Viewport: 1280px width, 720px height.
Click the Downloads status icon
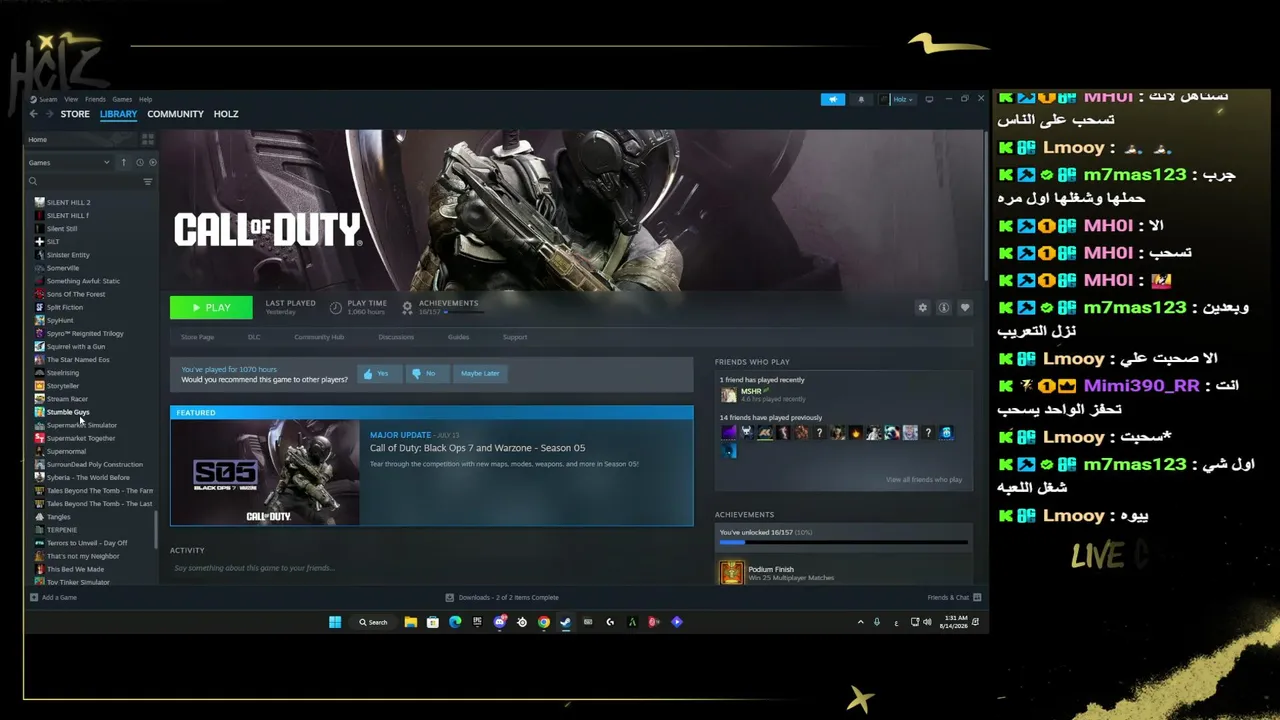tap(450, 597)
